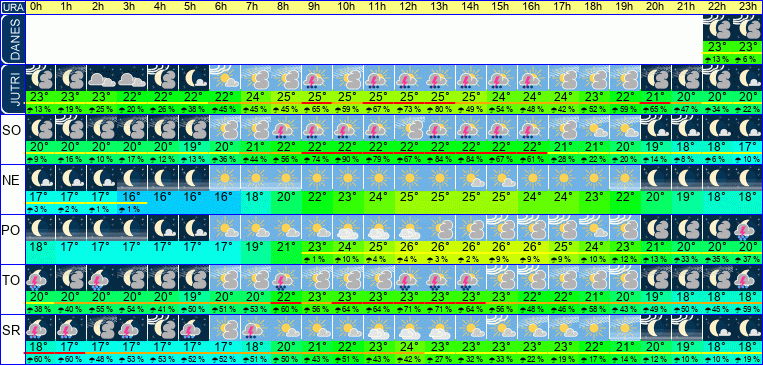This screenshot has width=763, height=365.
Task: Open SO 8h thunderstorm with rain icon
Action: 286,128
